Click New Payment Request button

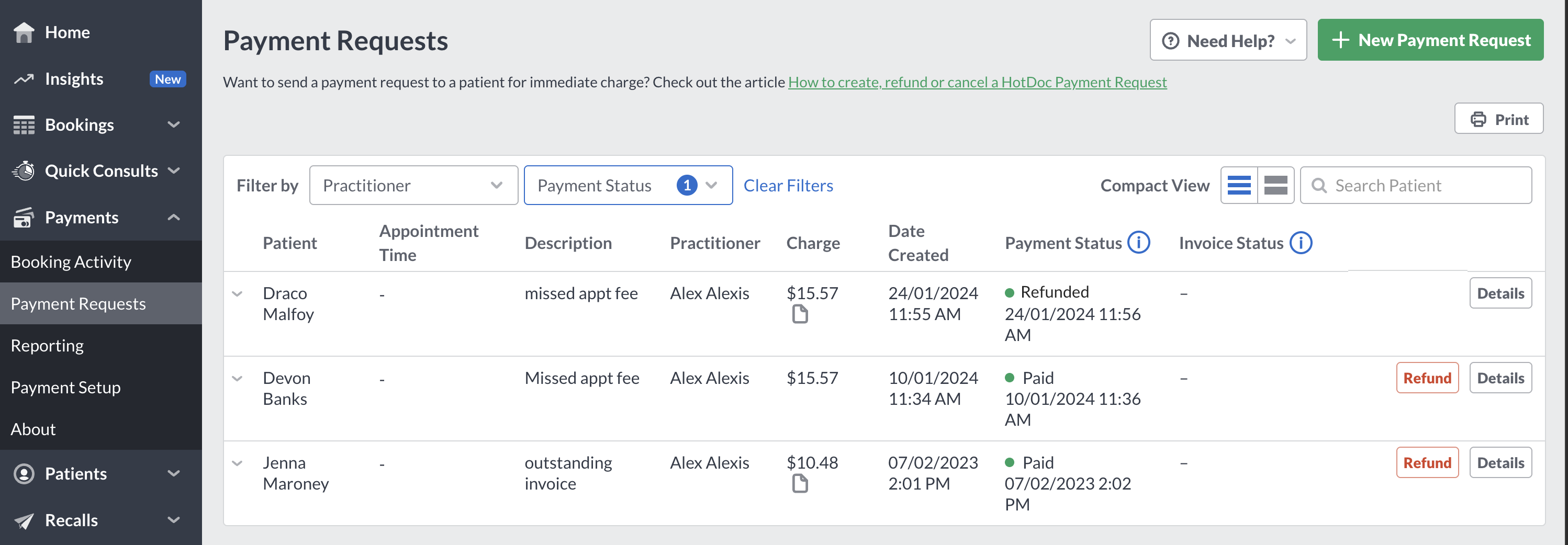click(1430, 40)
